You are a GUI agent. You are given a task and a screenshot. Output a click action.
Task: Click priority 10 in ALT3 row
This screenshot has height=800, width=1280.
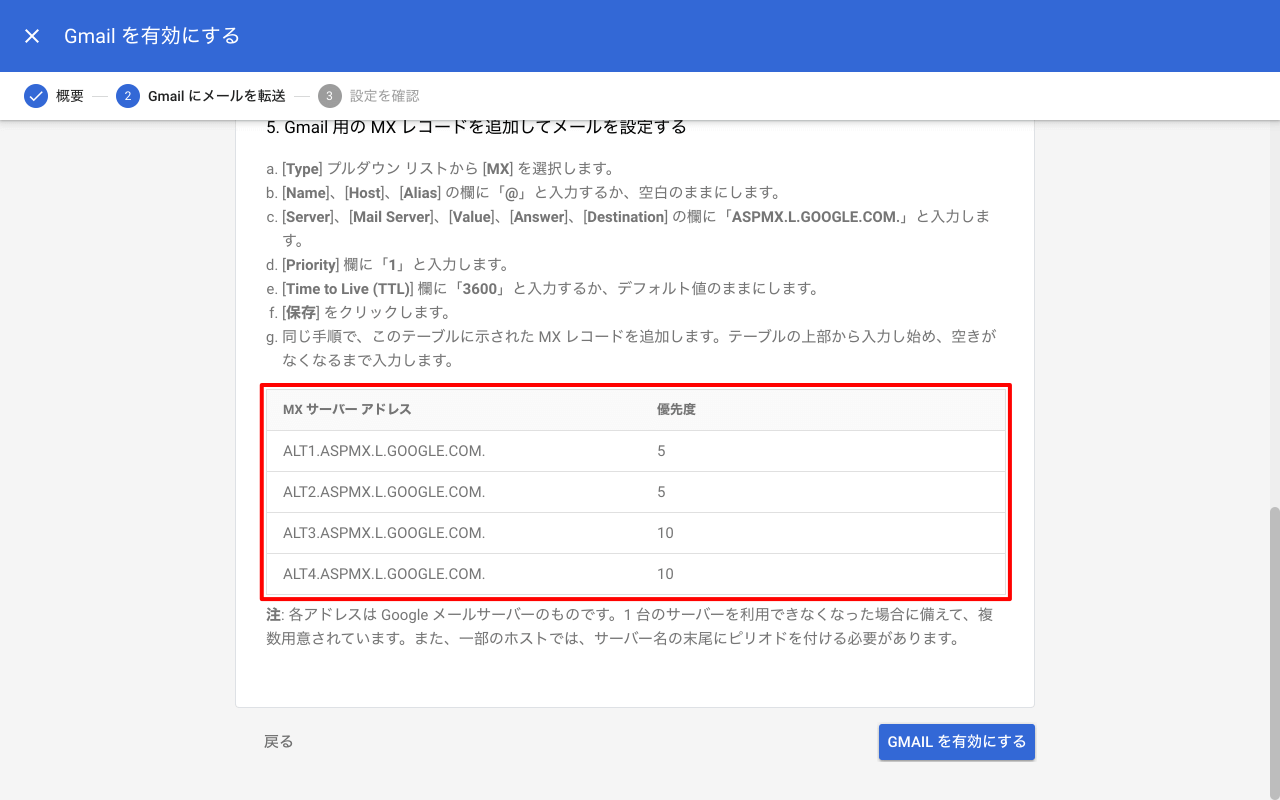(665, 533)
